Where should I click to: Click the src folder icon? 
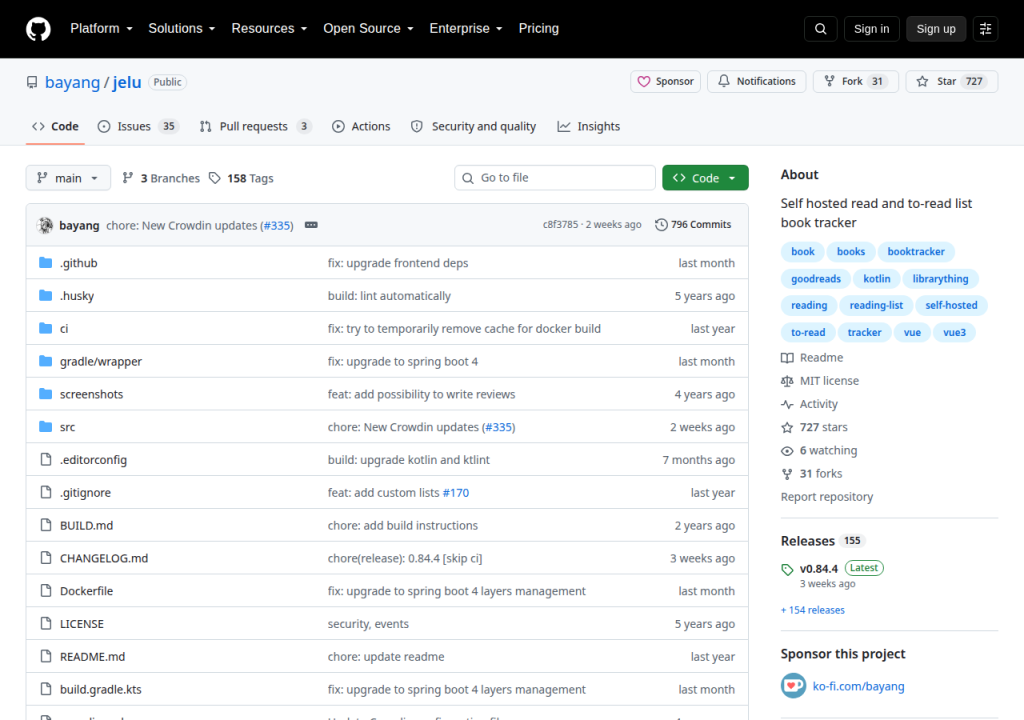coord(45,427)
